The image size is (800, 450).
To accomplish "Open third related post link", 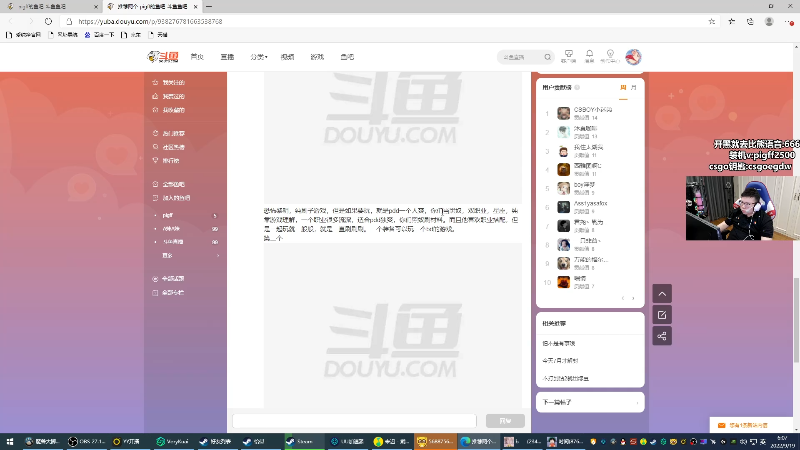I will (x=565, y=378).
